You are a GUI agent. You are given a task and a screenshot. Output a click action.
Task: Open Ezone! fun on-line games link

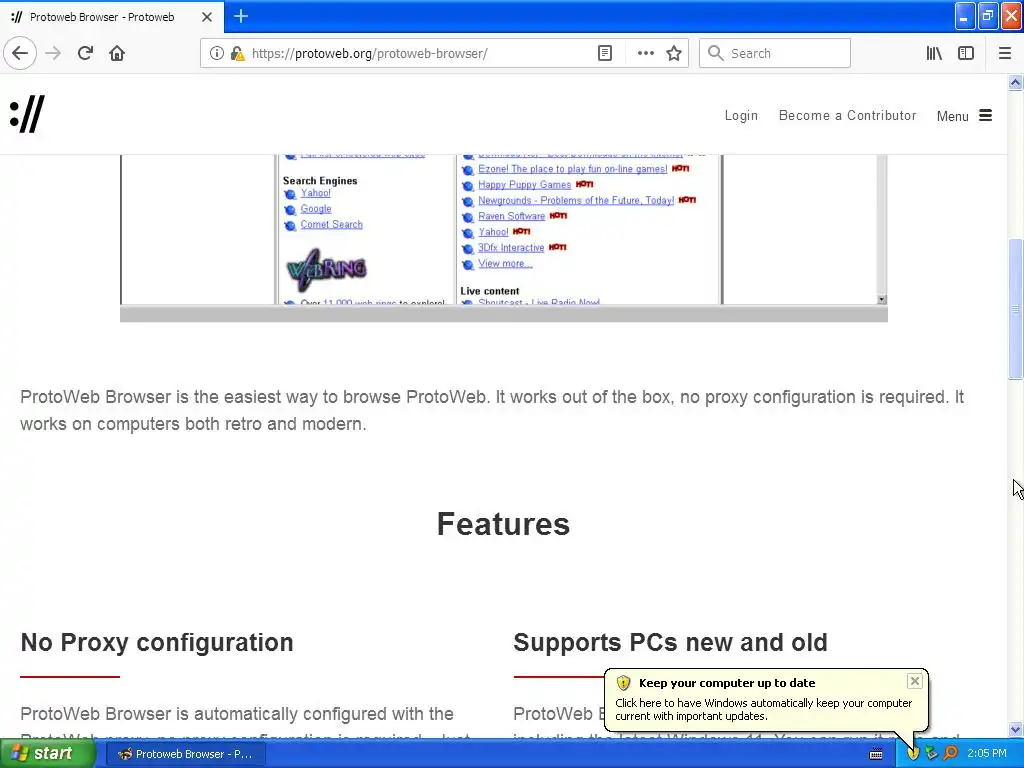pos(573,168)
